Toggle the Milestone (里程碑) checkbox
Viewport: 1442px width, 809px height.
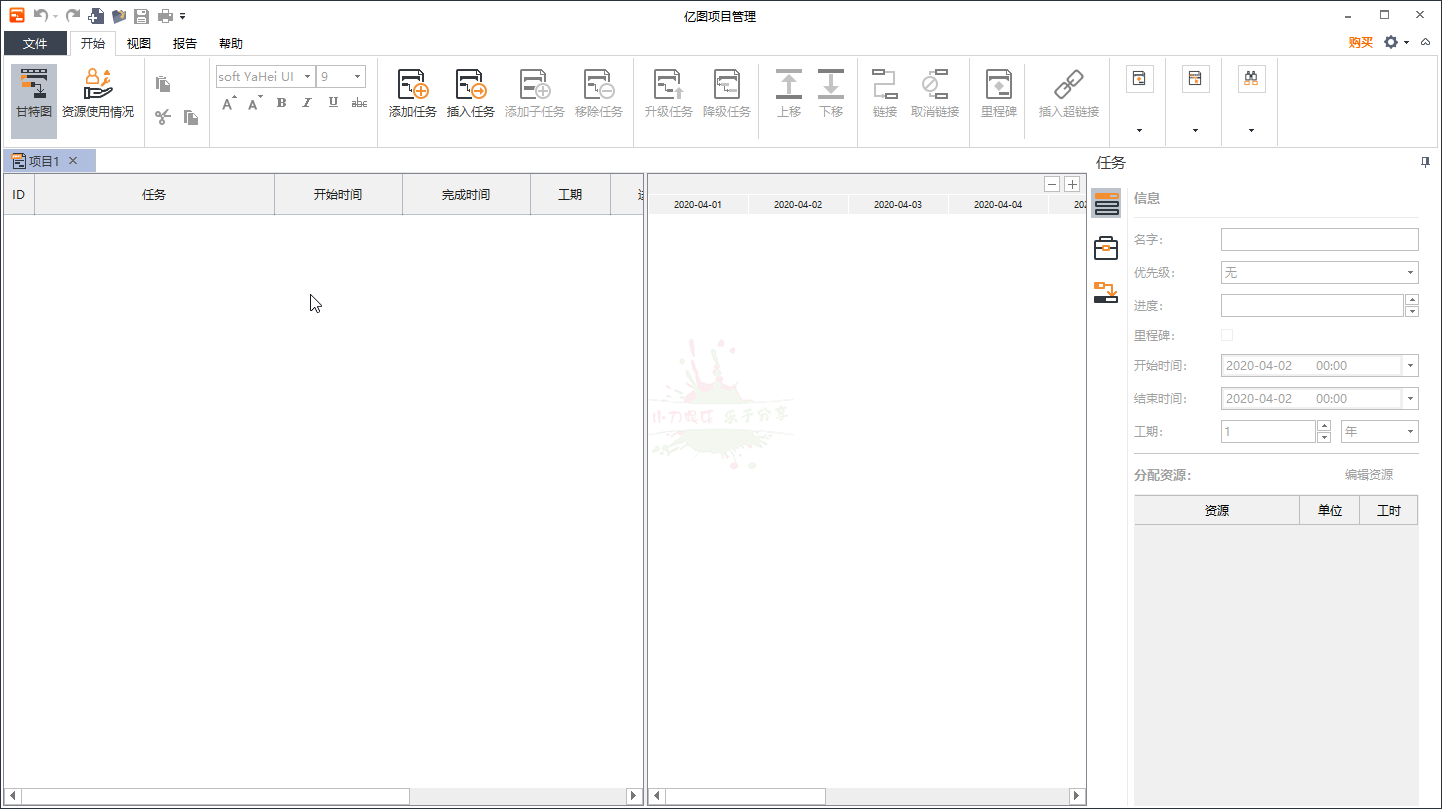(x=1227, y=335)
